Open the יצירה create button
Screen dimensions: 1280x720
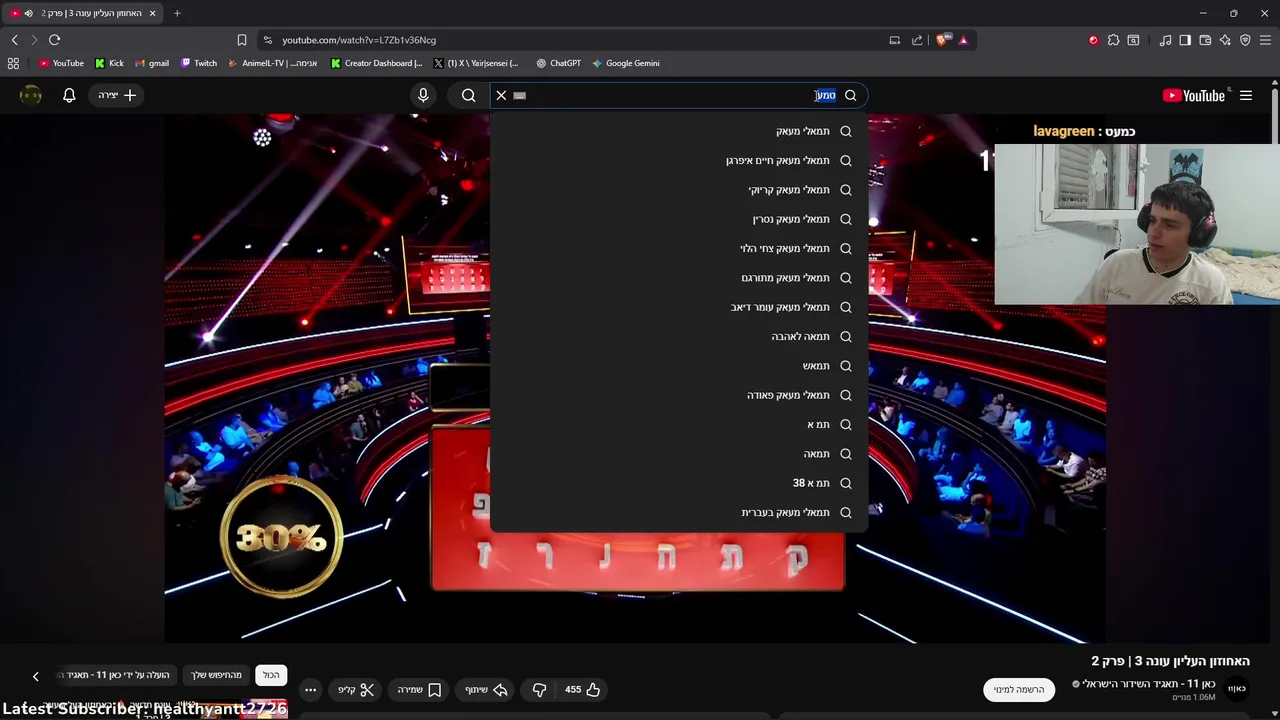point(117,95)
